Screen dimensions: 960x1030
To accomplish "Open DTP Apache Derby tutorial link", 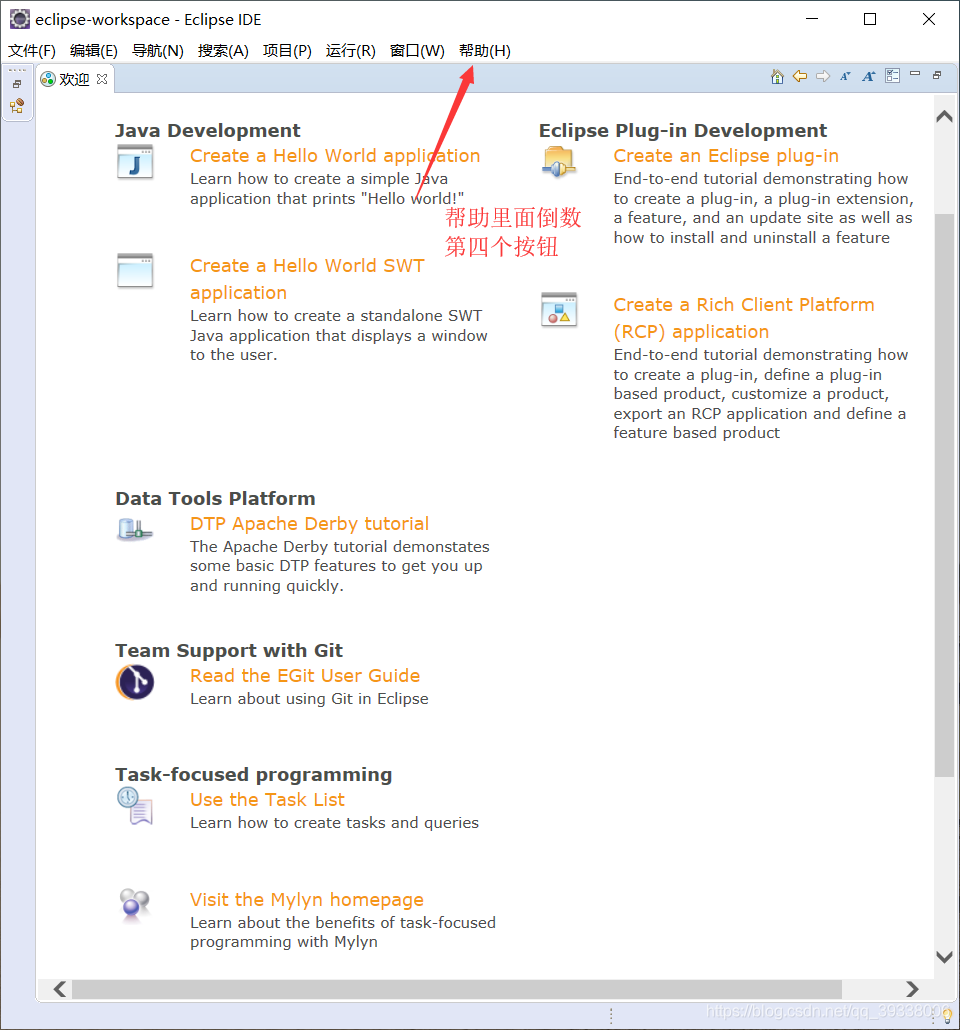I will tap(309, 524).
